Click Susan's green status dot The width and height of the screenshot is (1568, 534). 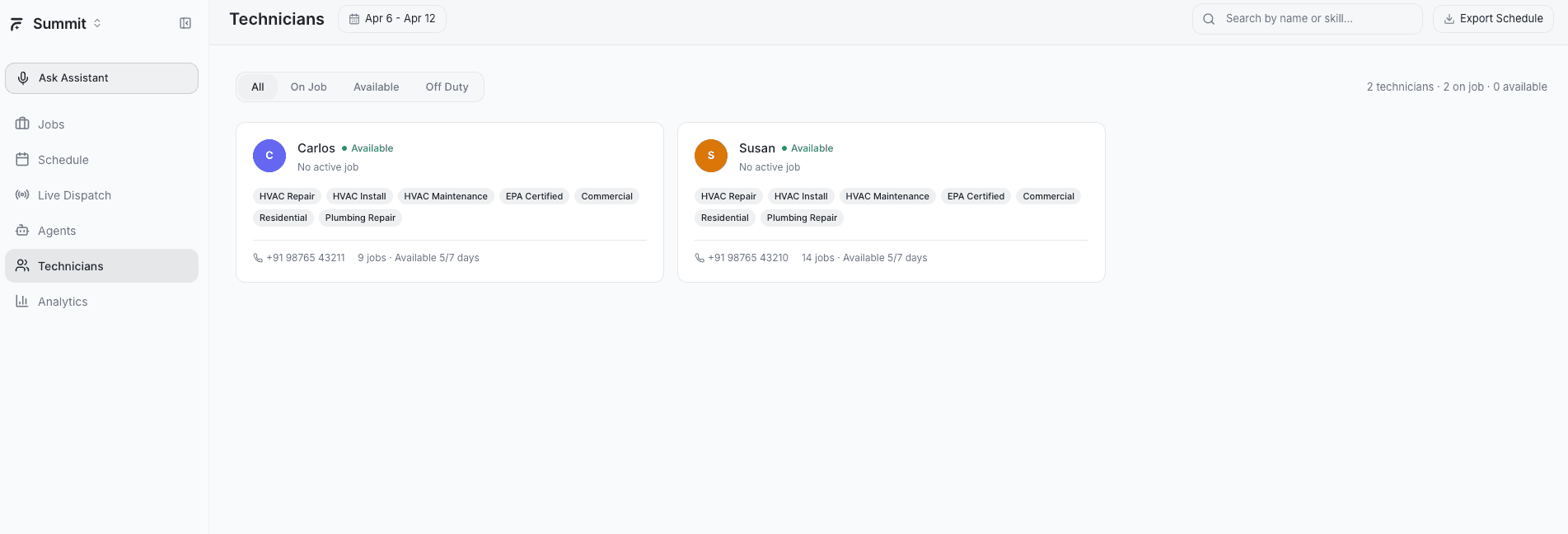[x=784, y=148]
